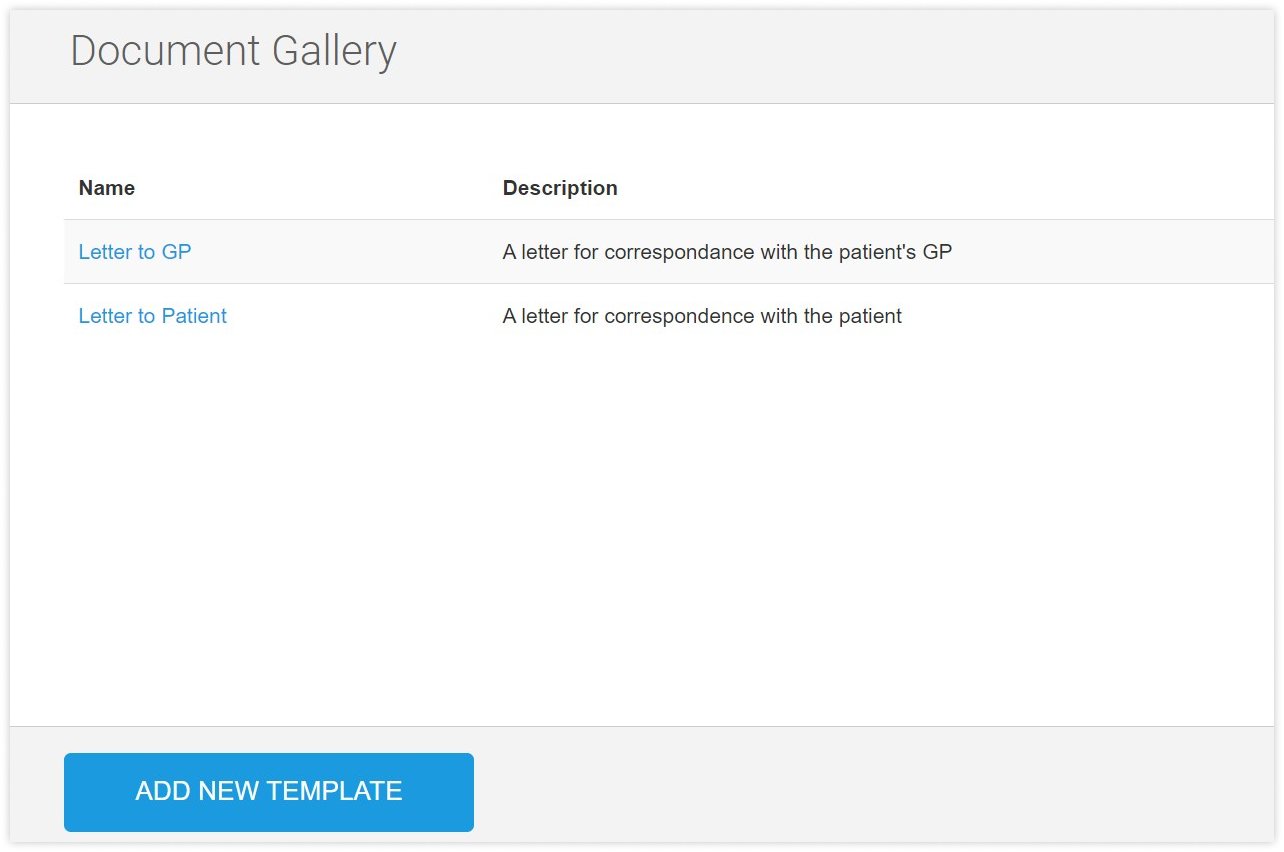Select the Letter to GP description text
Viewport: 1284px width, 852px height.
tap(726, 252)
